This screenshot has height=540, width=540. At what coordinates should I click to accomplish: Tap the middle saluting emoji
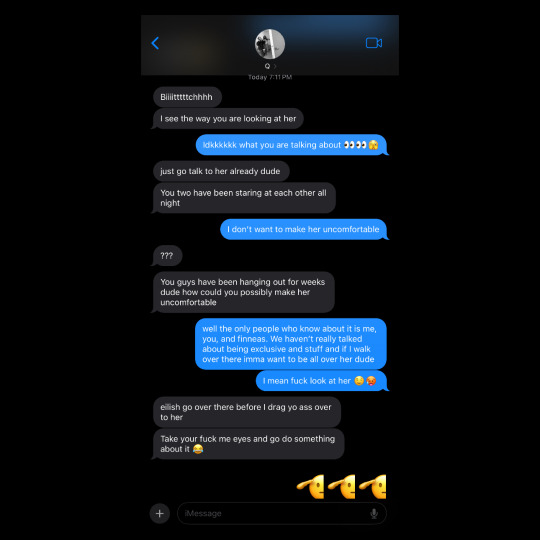(342, 486)
